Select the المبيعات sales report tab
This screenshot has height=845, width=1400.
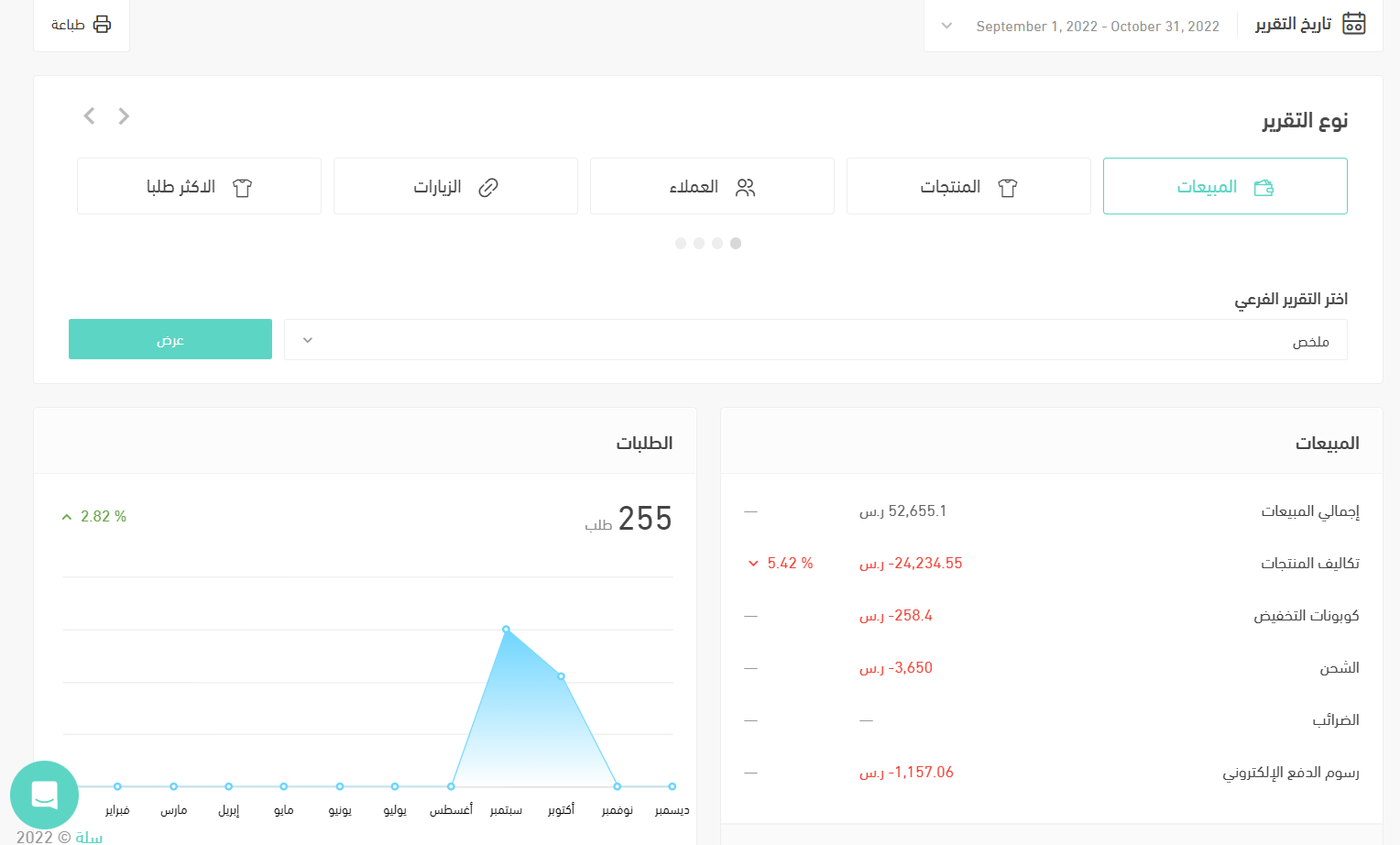click(x=1224, y=187)
